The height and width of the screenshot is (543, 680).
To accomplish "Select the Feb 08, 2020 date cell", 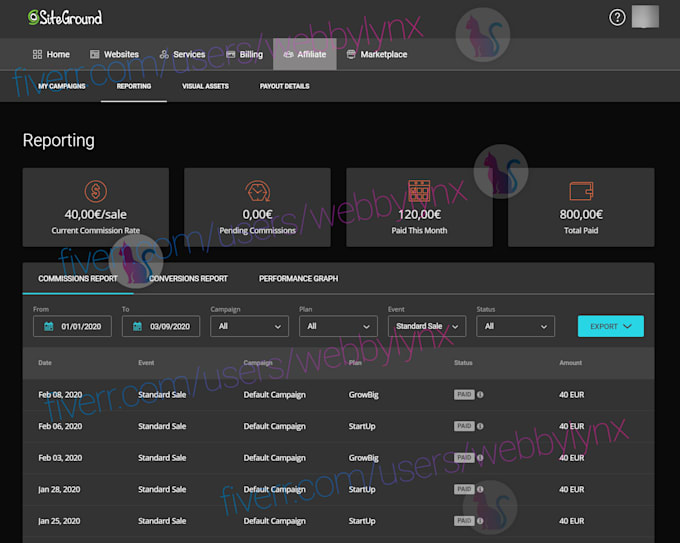I will 60,395.
